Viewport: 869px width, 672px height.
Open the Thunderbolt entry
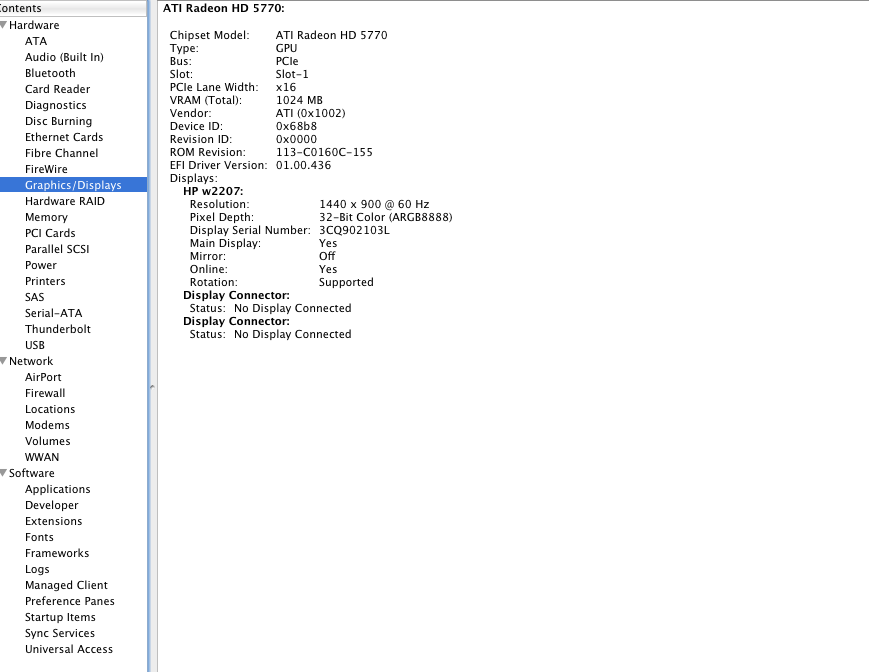tap(58, 329)
